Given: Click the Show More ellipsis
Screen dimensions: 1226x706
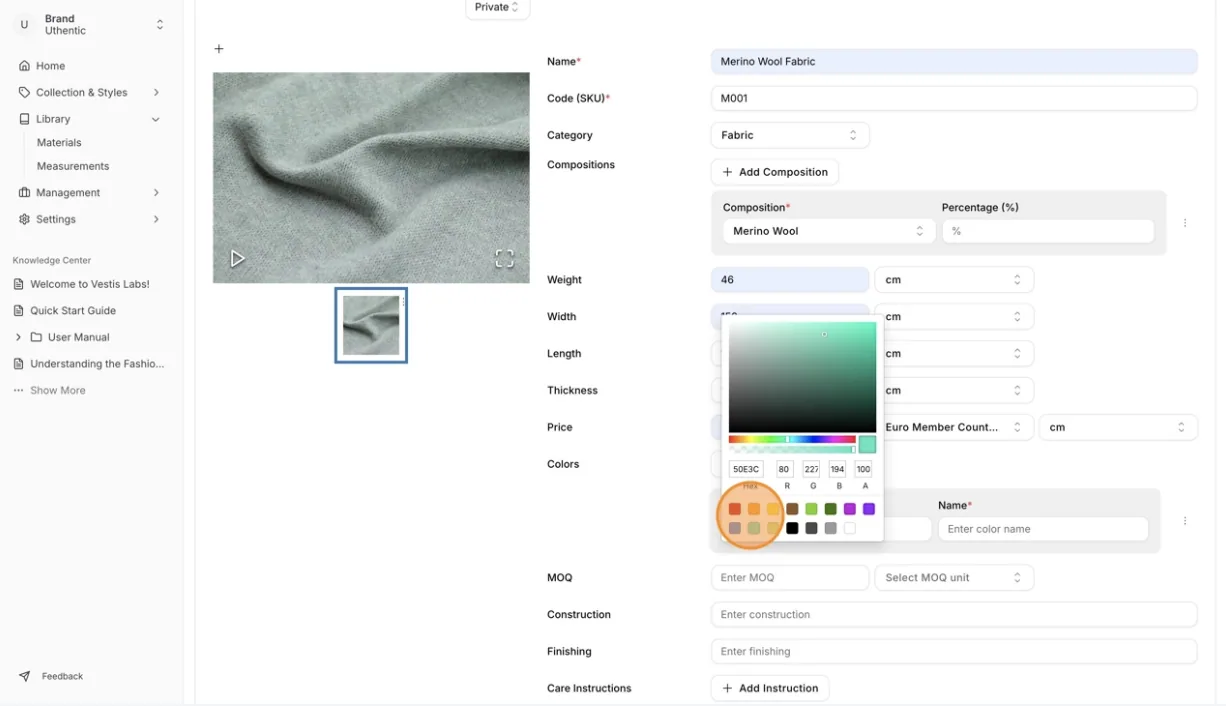Looking at the screenshot, I should 18,390.
